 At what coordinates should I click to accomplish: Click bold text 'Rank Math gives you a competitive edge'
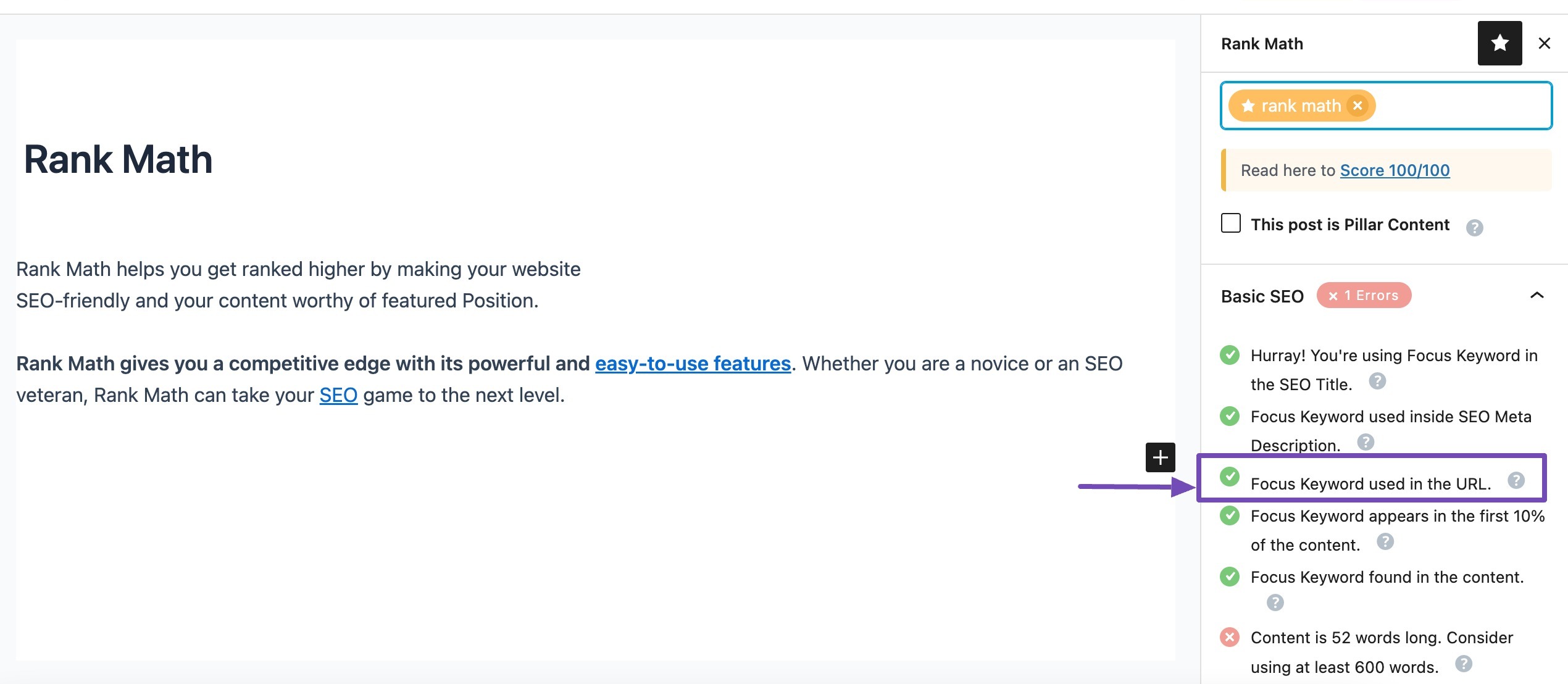pyautogui.click(x=303, y=364)
